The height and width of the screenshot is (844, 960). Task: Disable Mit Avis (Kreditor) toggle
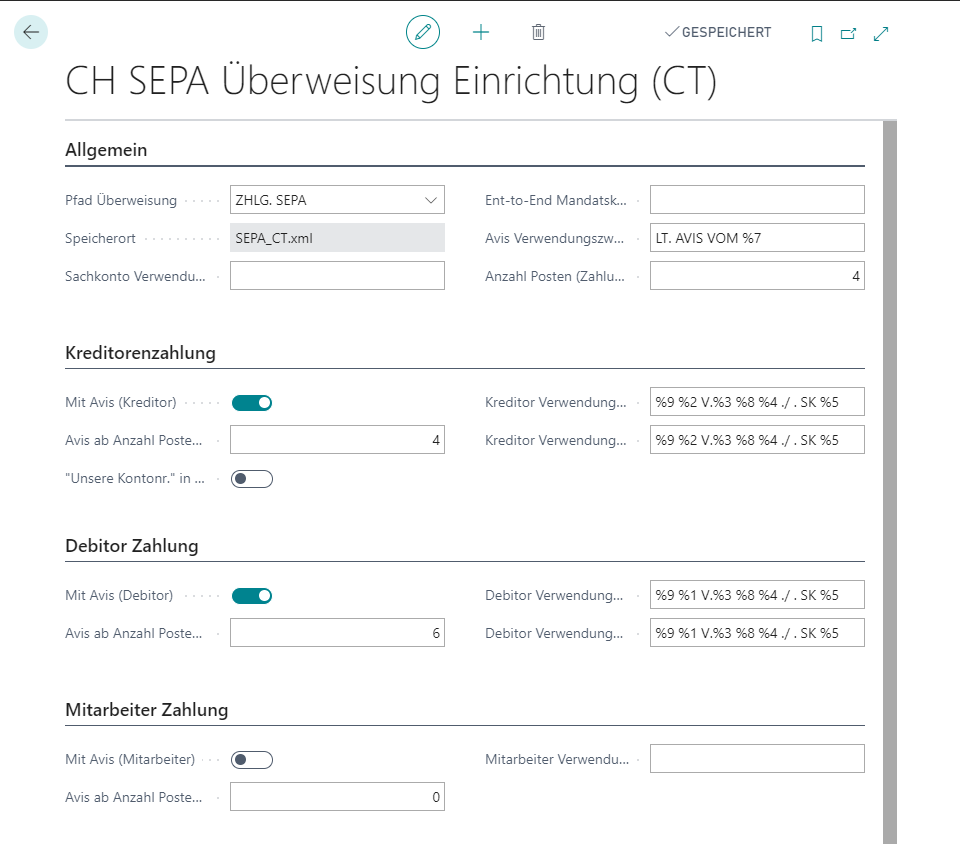tap(251, 402)
